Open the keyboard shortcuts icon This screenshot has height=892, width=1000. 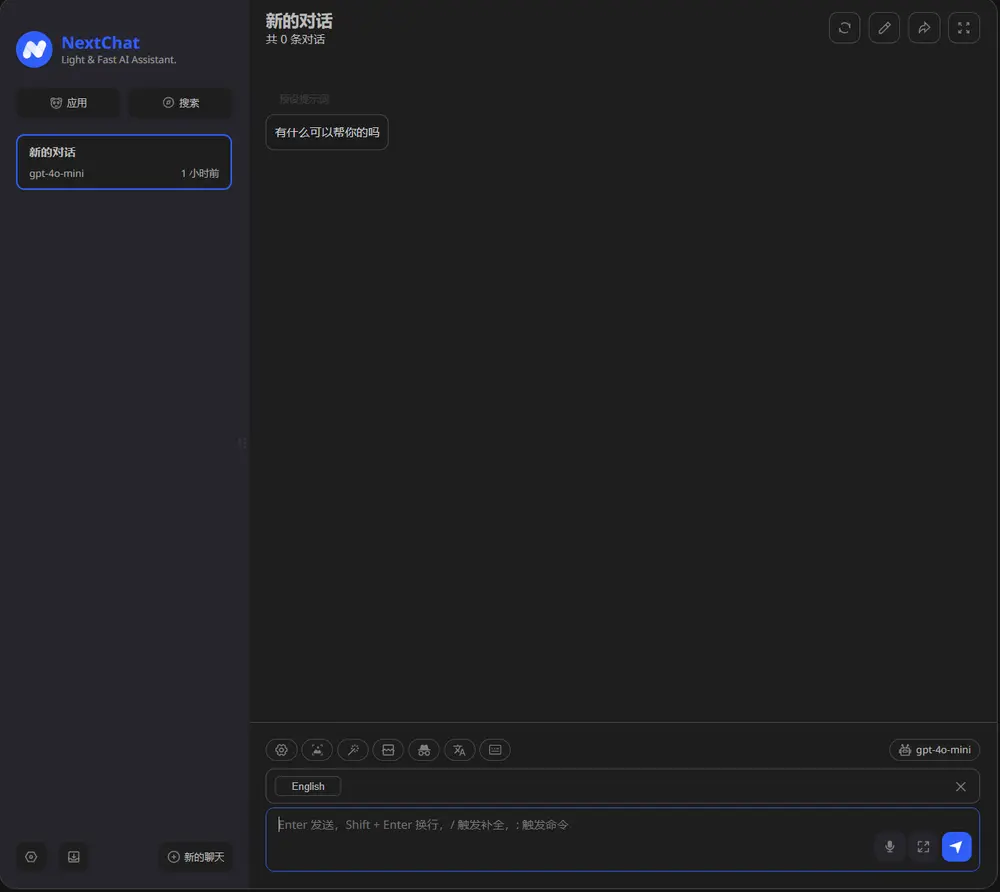(x=495, y=750)
